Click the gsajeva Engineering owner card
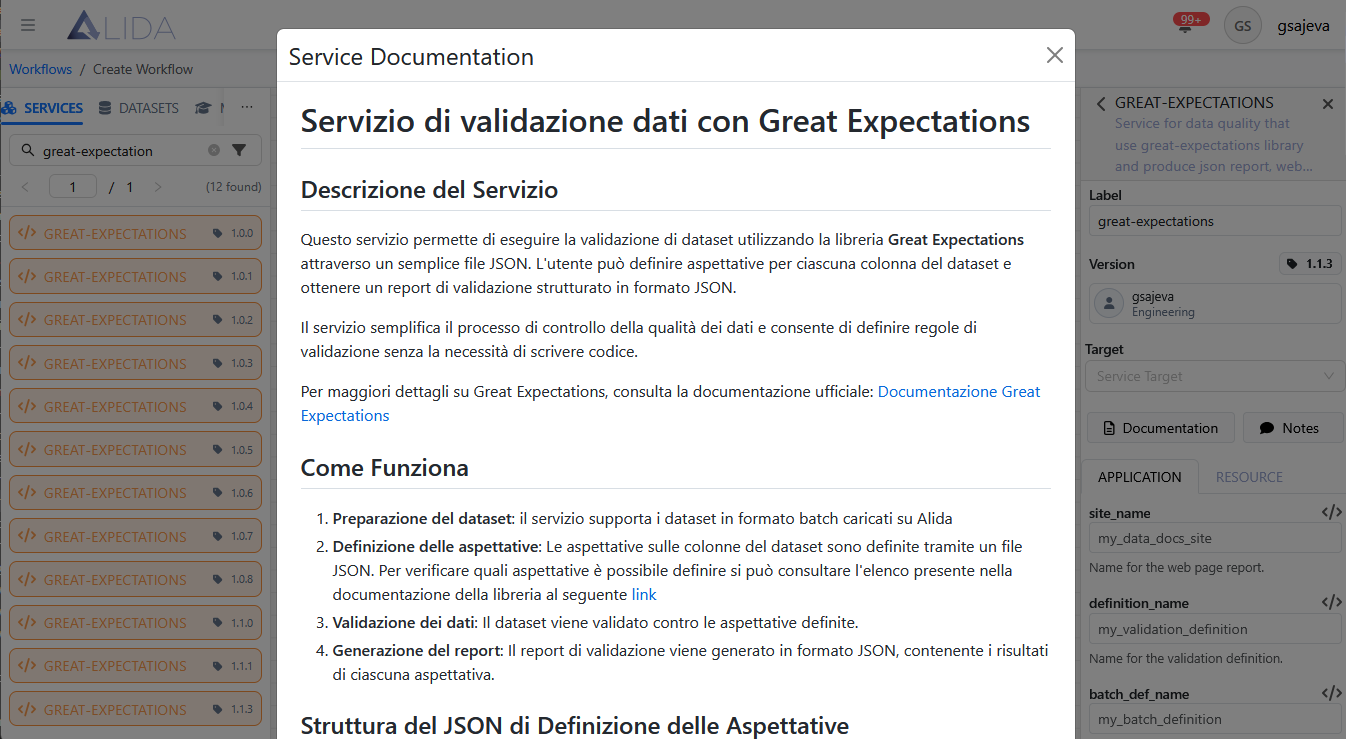 pyautogui.click(x=1215, y=304)
